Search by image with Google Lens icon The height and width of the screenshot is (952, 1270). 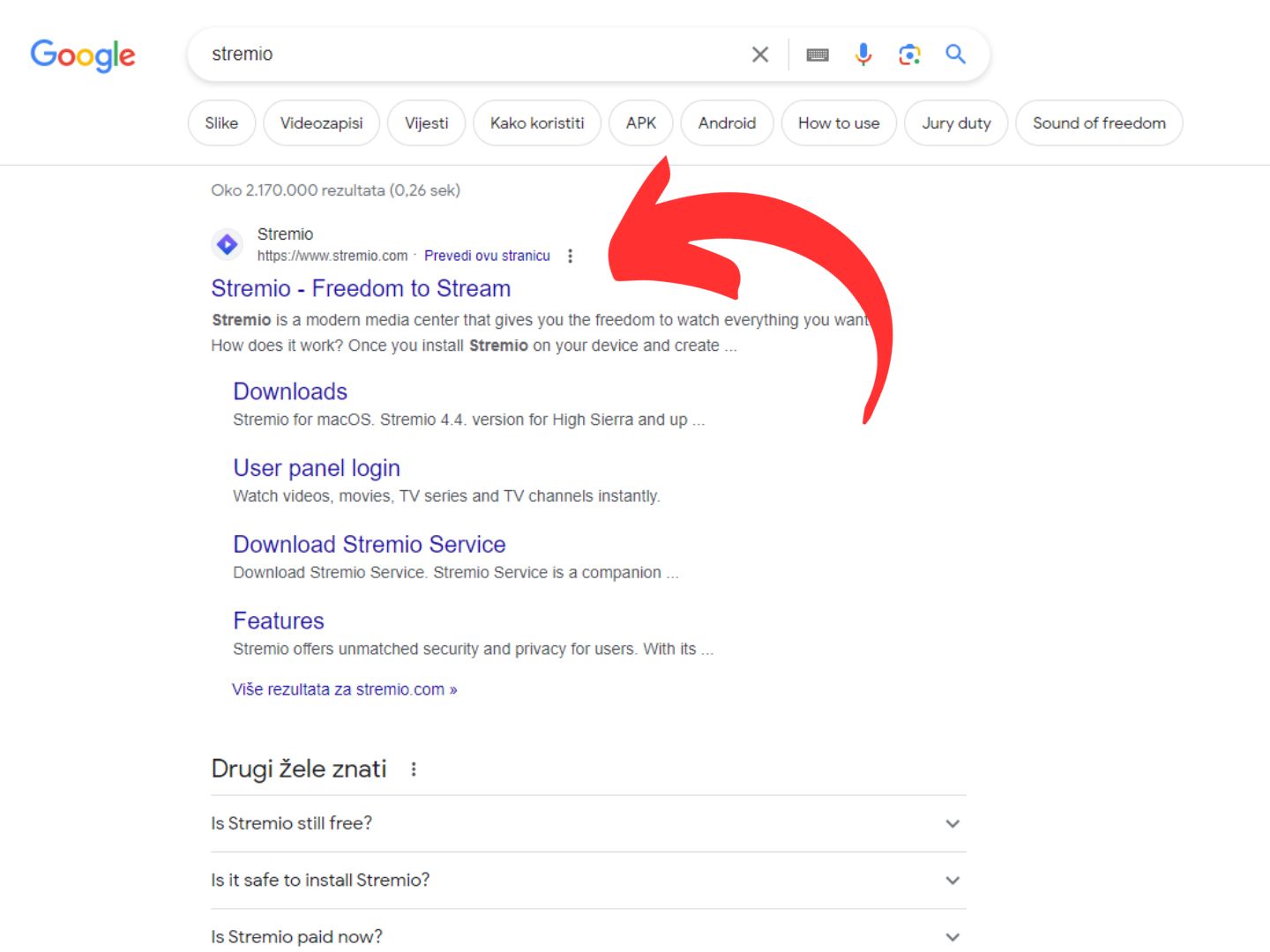[x=909, y=55]
